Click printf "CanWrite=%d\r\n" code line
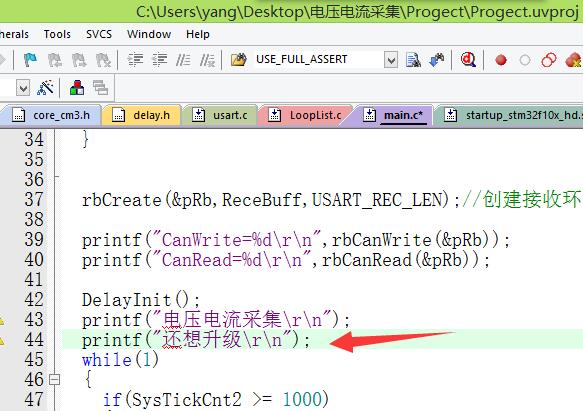583x411 pixels. point(296,240)
